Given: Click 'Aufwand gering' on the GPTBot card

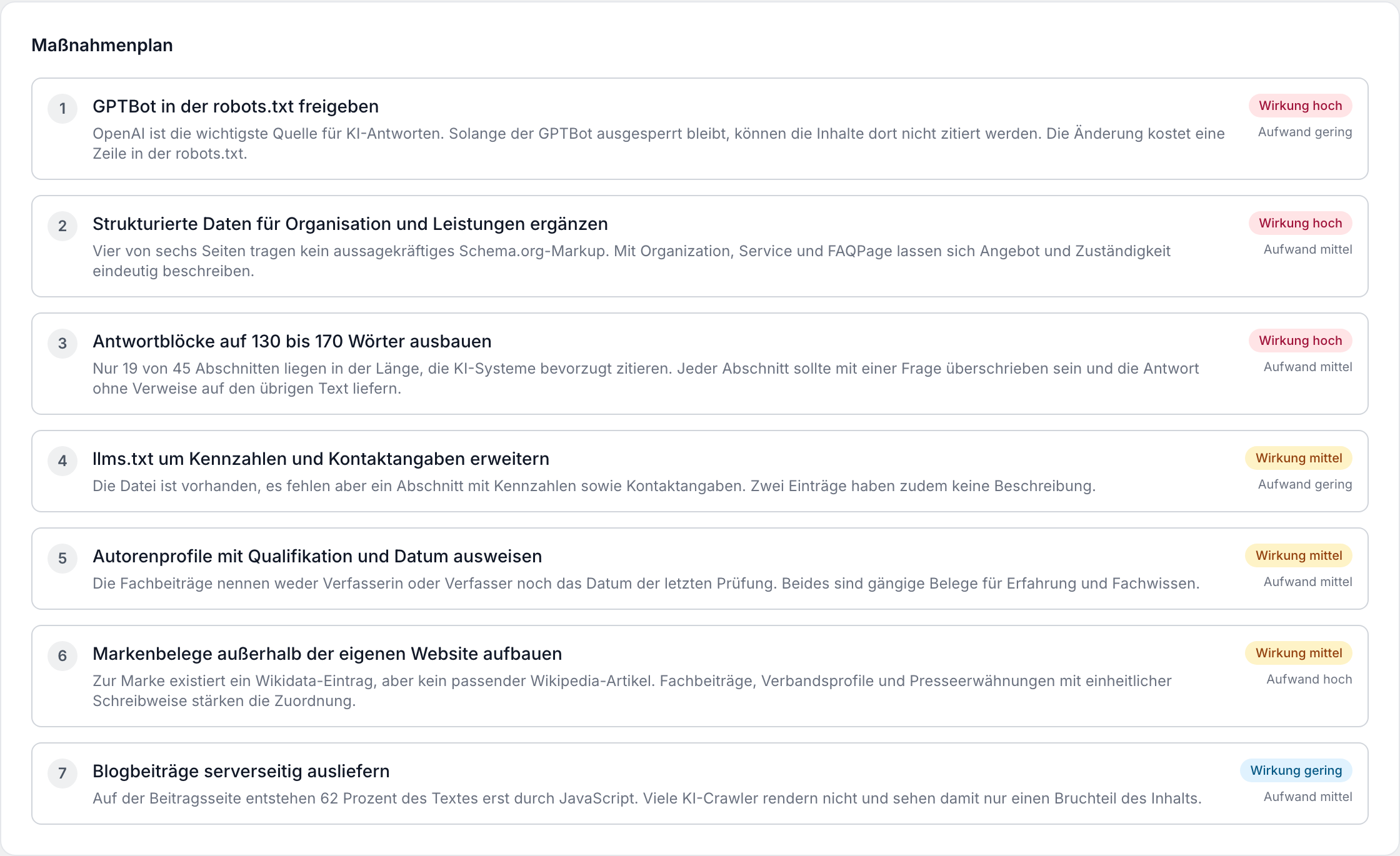Looking at the screenshot, I should pos(1305,132).
